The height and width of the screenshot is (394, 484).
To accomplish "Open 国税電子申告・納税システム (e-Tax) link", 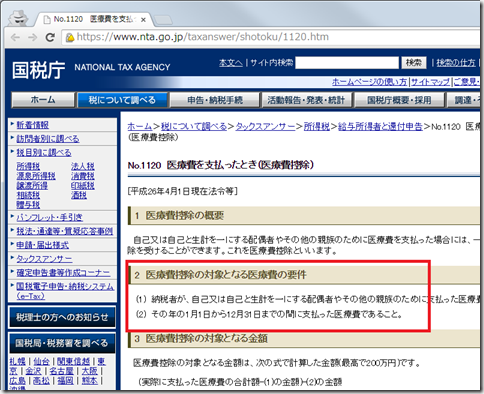I will click(x=65, y=291).
